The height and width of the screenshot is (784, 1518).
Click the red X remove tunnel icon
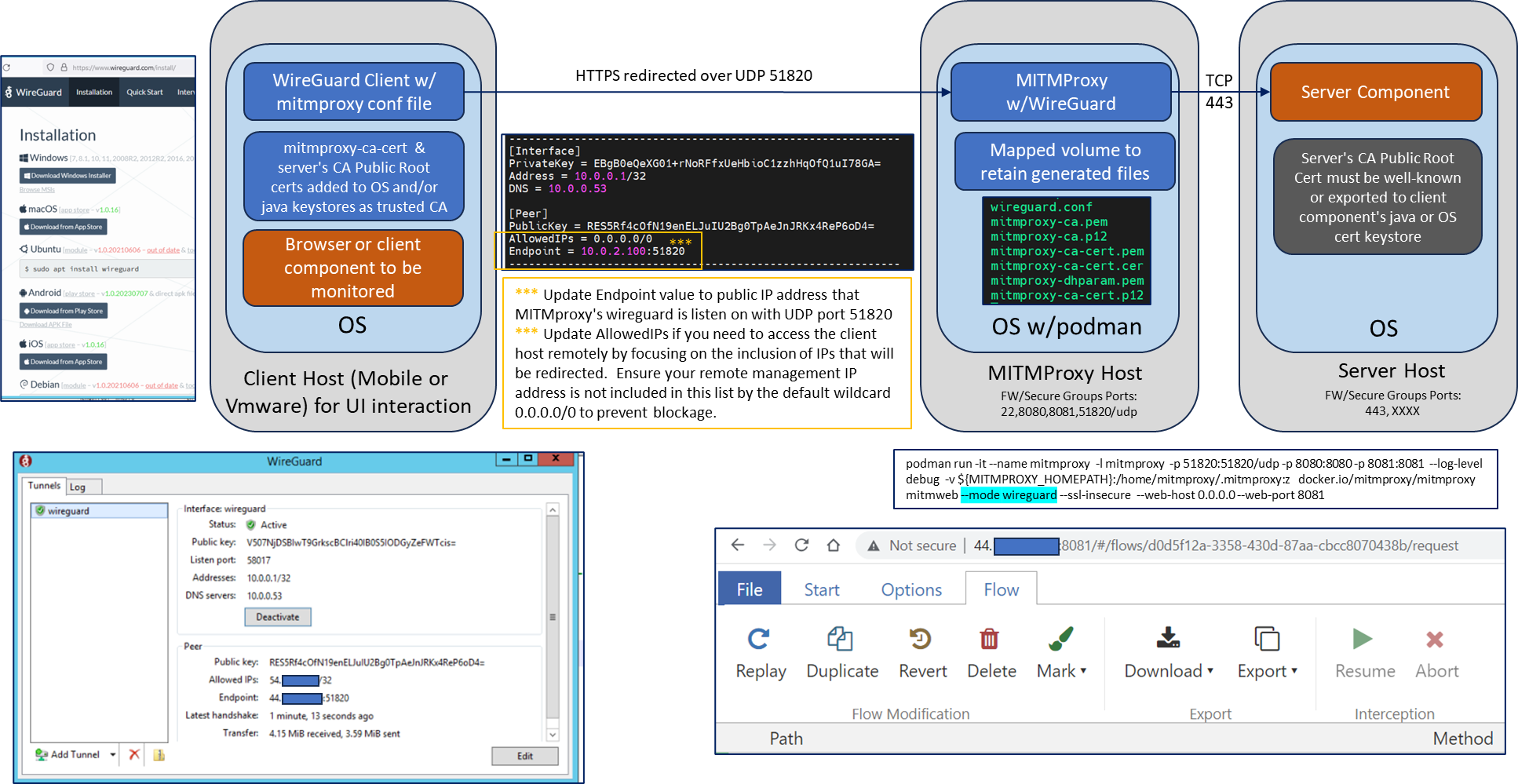pos(134,754)
